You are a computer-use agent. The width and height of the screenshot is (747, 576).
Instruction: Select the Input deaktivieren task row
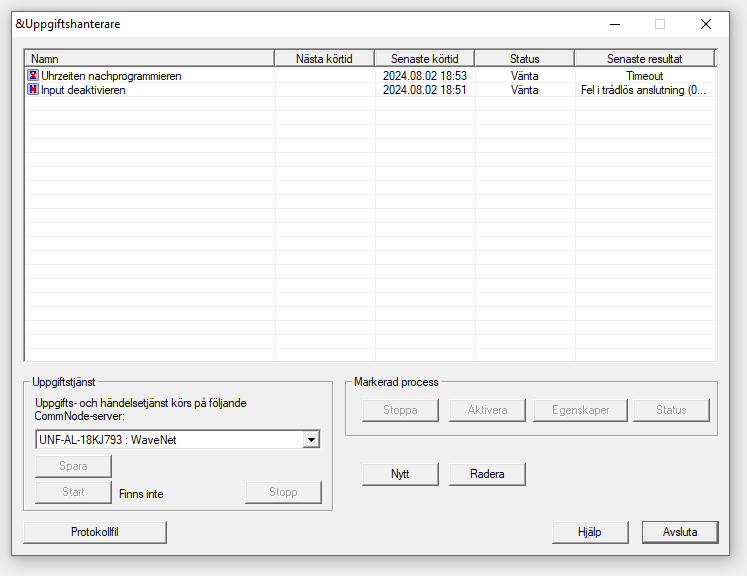point(83,90)
